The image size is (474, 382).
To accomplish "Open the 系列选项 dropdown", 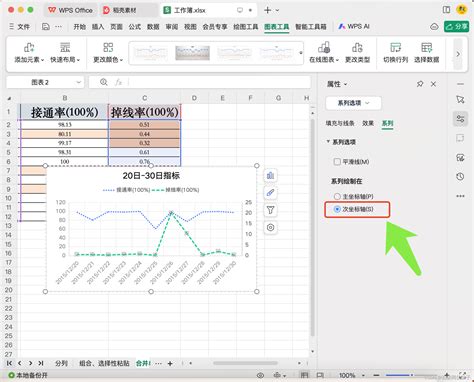I will tap(353, 103).
